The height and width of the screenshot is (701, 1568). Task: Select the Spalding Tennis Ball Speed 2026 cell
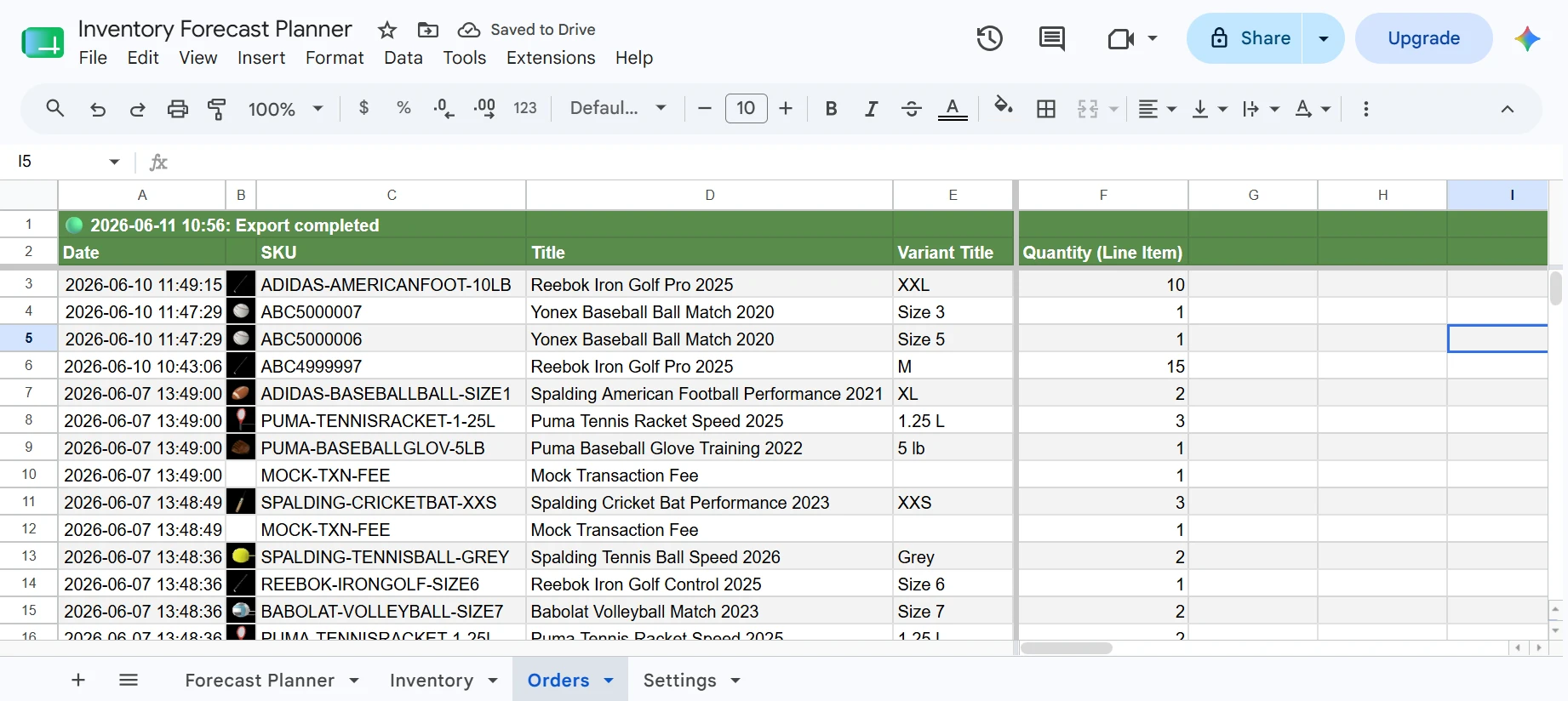coord(709,556)
